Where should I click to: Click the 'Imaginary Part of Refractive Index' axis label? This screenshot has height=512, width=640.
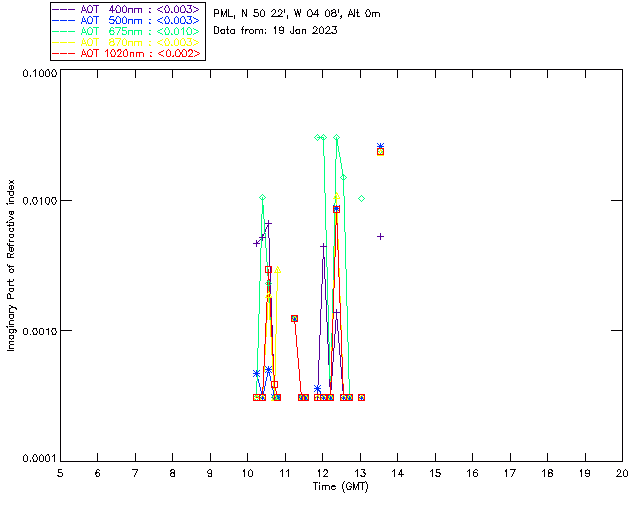click(12, 265)
